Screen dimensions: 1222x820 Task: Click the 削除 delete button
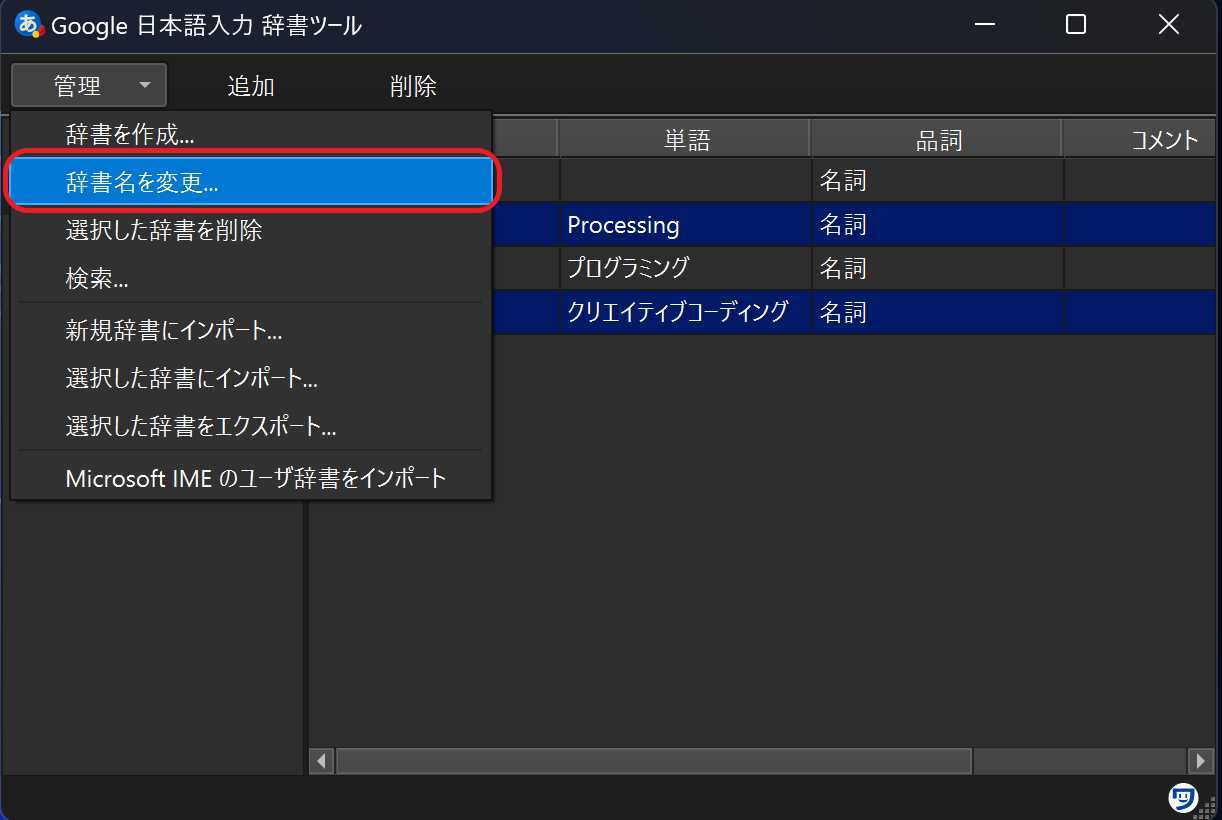pos(412,86)
